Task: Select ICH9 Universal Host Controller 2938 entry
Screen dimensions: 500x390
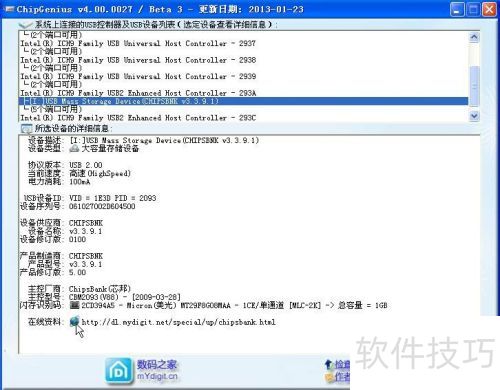Action: [138, 60]
